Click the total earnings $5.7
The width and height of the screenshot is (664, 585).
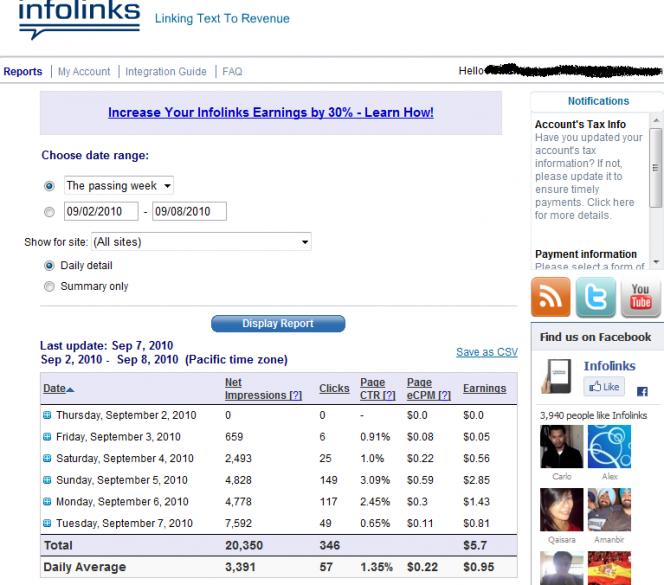[475, 545]
